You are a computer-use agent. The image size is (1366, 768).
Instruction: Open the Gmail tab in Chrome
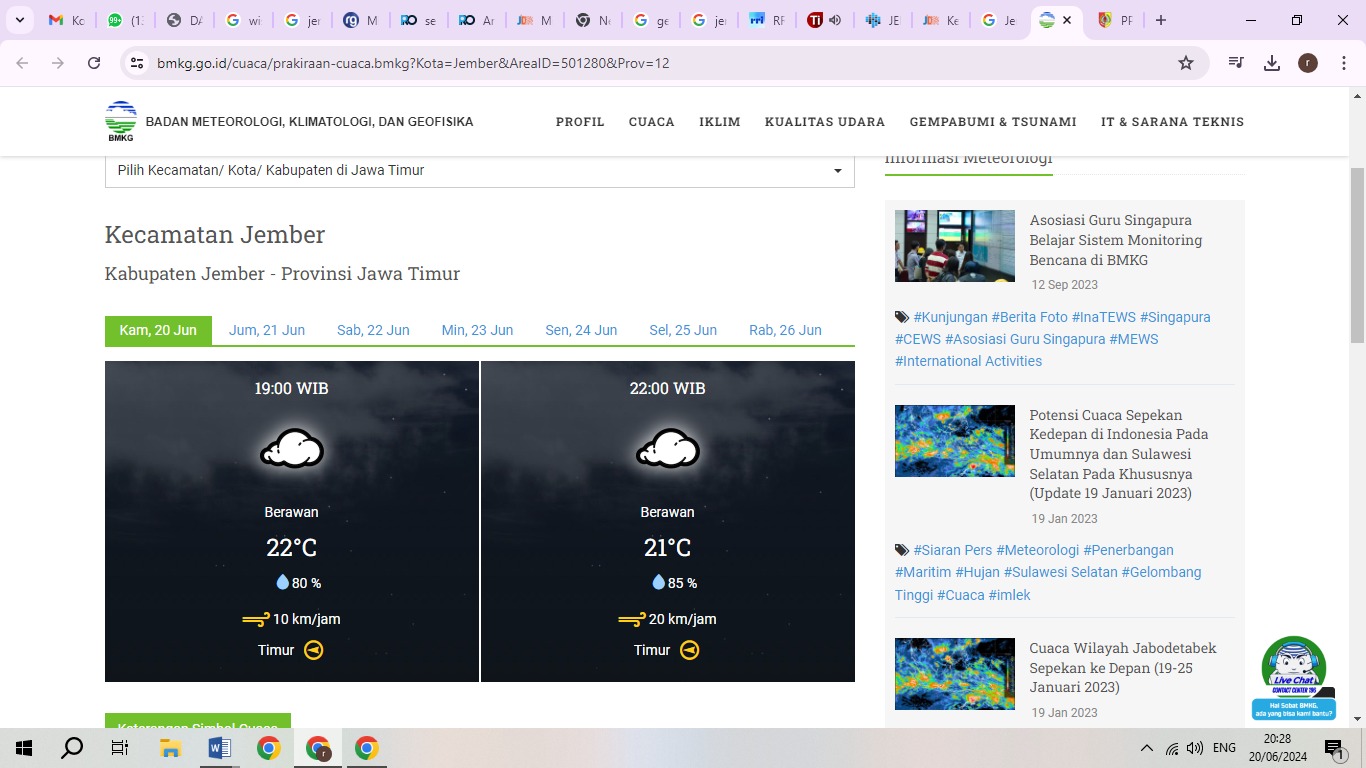(x=67, y=20)
